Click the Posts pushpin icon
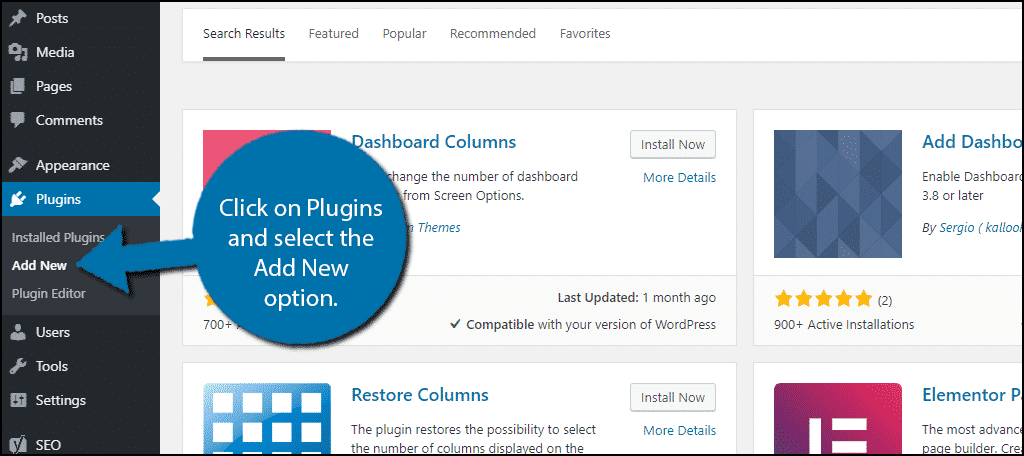 tap(18, 18)
